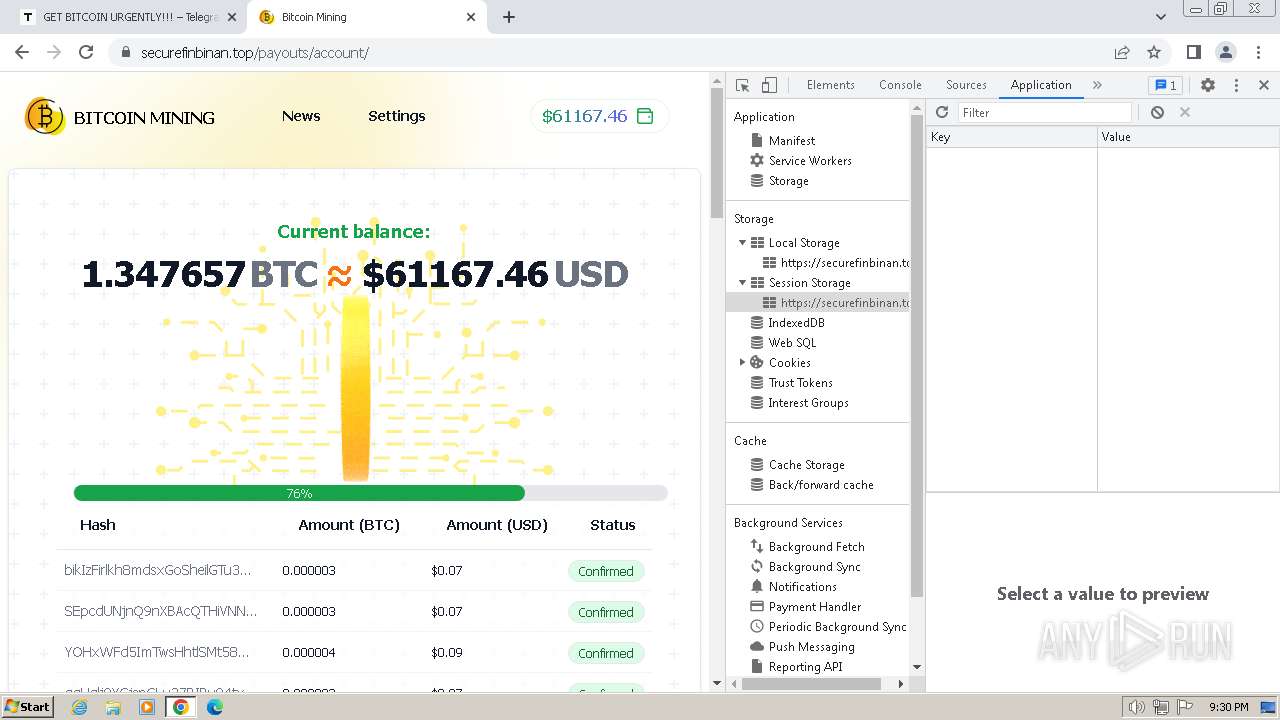Switch to the Sources tab

(x=966, y=85)
